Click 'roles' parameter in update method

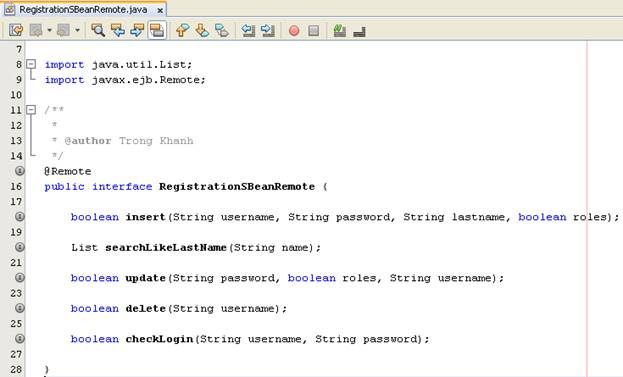click(x=359, y=278)
